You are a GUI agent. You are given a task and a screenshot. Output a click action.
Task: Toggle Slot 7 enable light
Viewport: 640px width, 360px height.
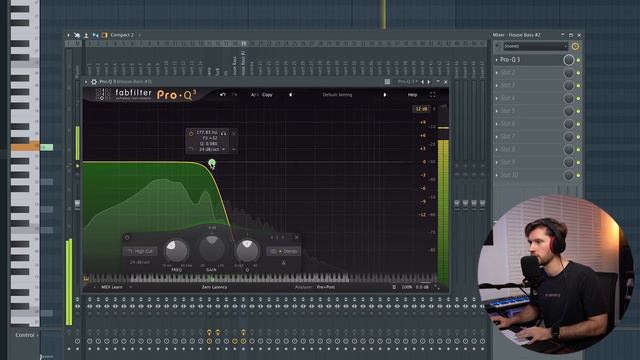(578, 137)
